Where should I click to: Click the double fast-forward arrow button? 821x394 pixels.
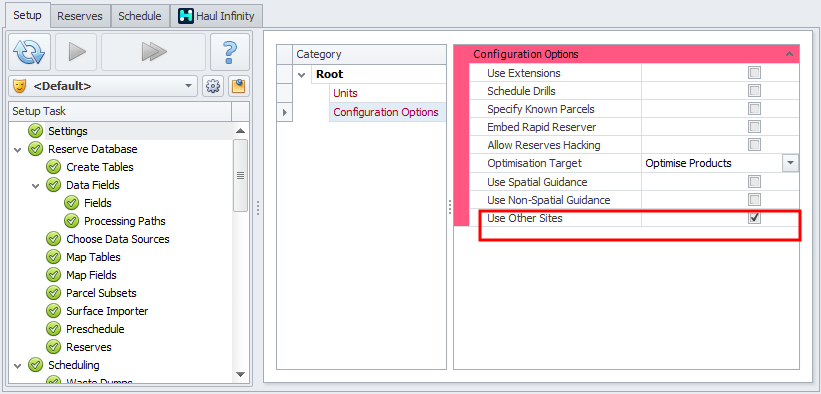153,52
